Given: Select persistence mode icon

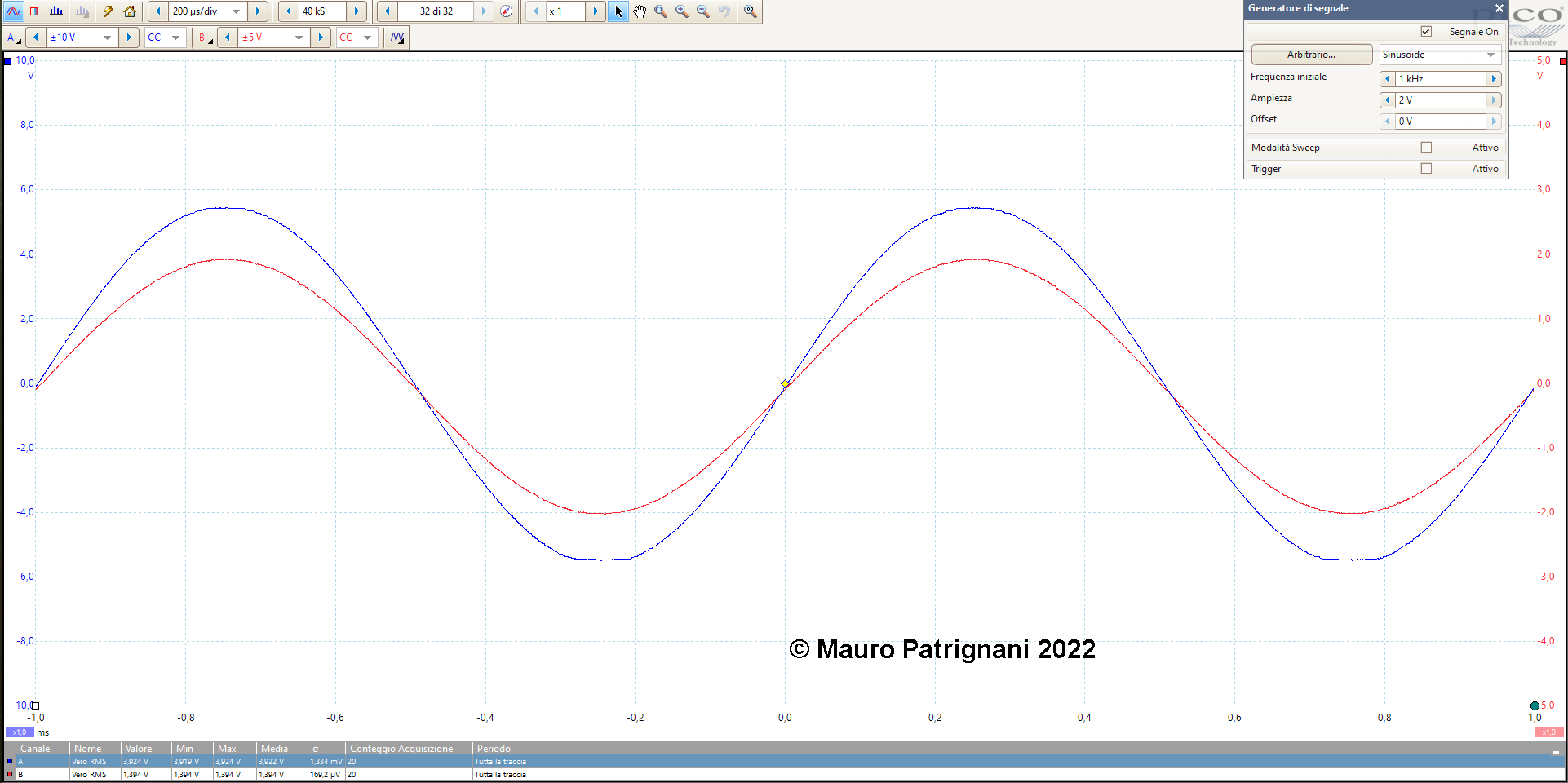Looking at the screenshot, I should point(35,11).
